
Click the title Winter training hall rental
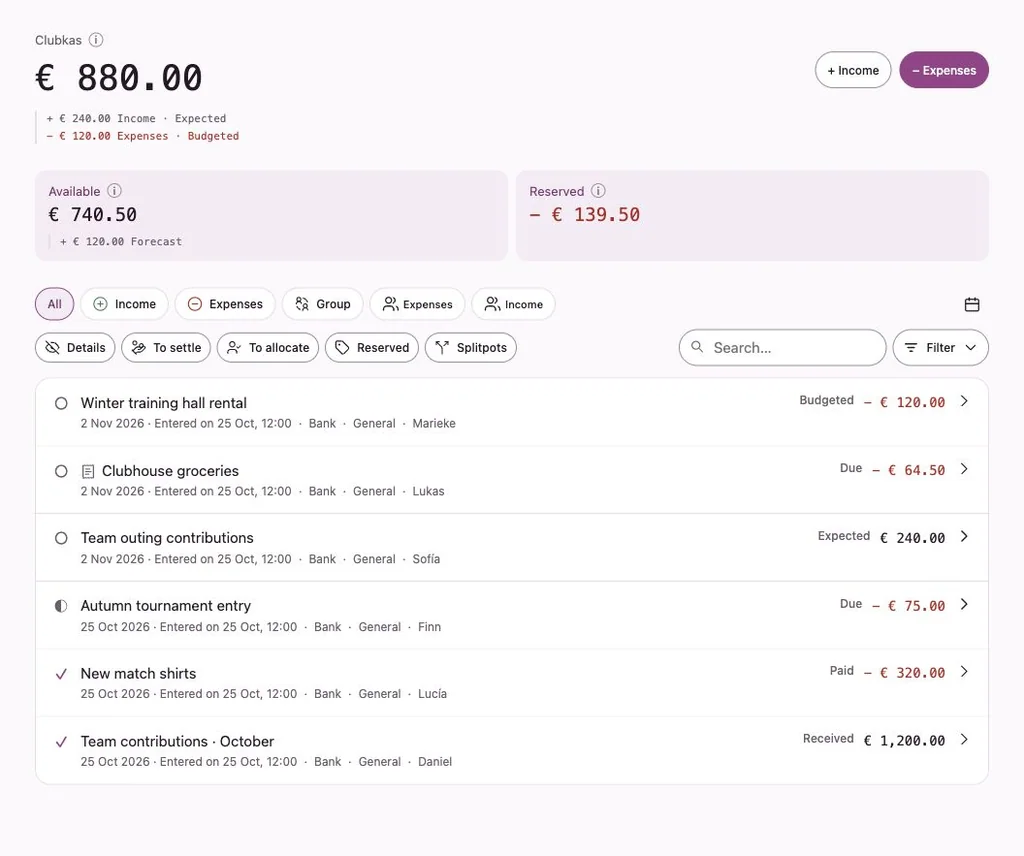click(163, 403)
